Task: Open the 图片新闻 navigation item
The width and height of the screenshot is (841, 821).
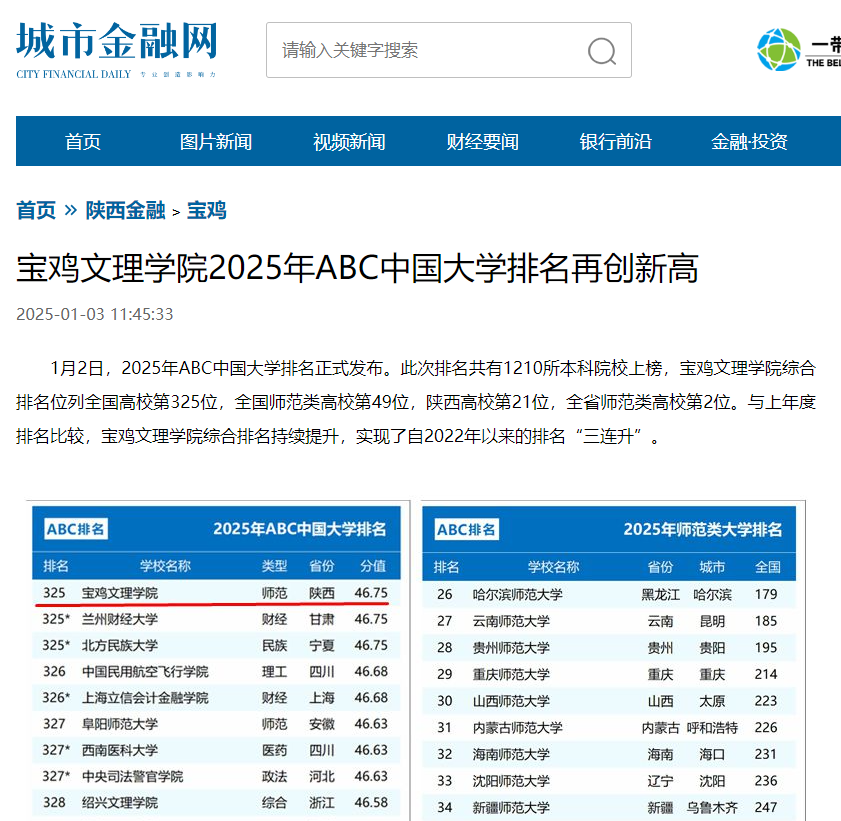Action: tap(216, 142)
